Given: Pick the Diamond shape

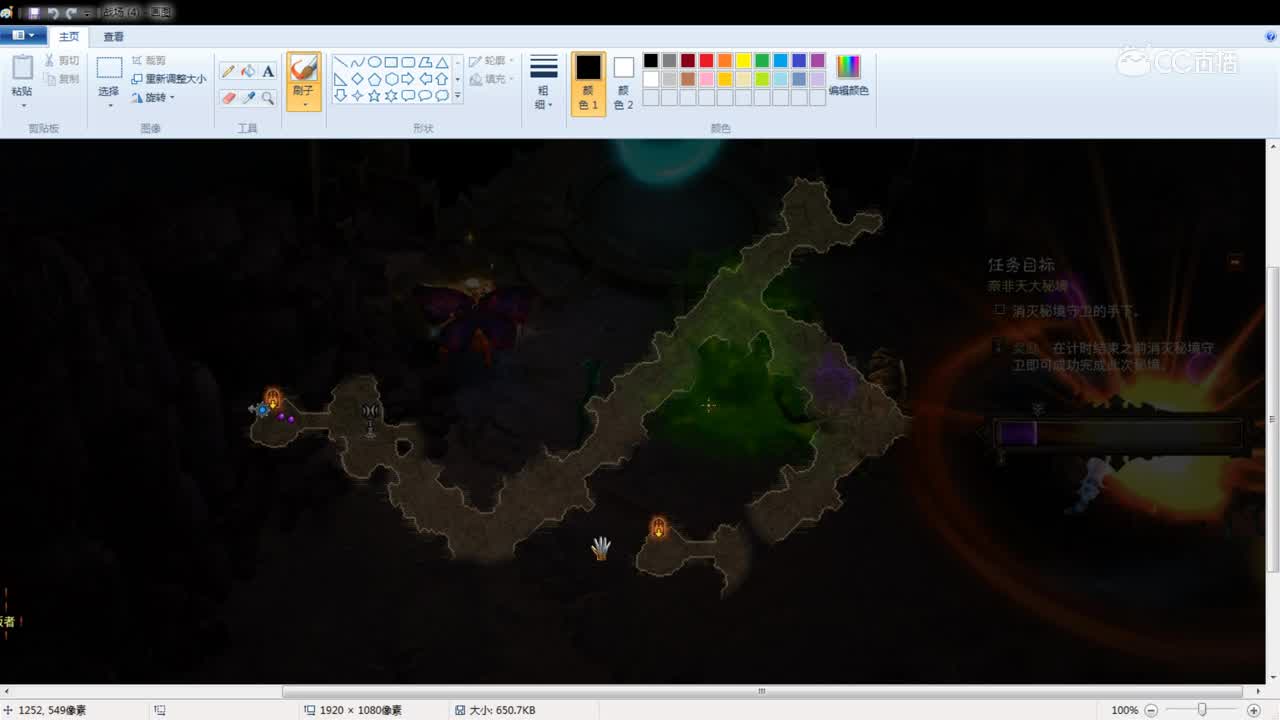Looking at the screenshot, I should (358, 79).
